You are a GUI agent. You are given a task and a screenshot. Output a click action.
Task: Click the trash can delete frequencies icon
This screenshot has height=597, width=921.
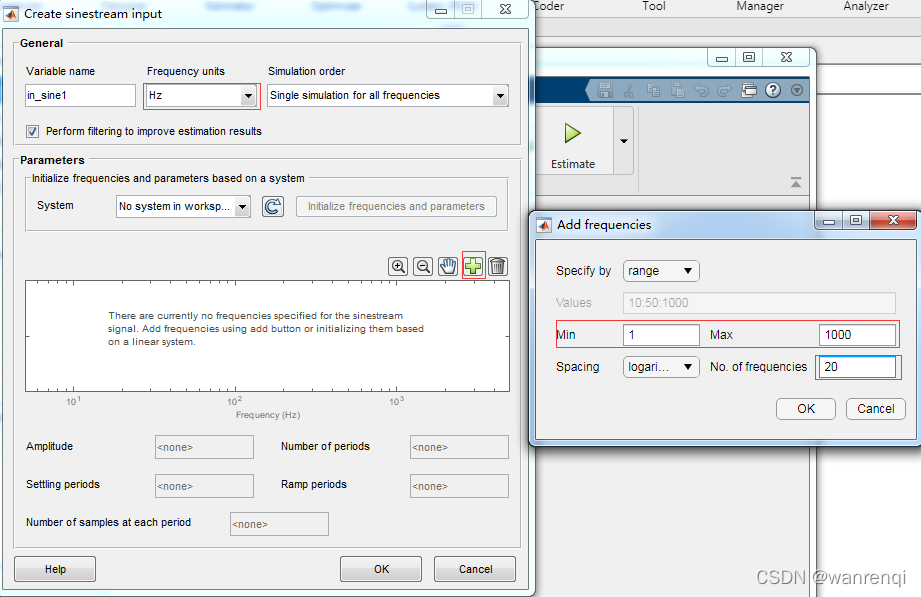pos(498,266)
